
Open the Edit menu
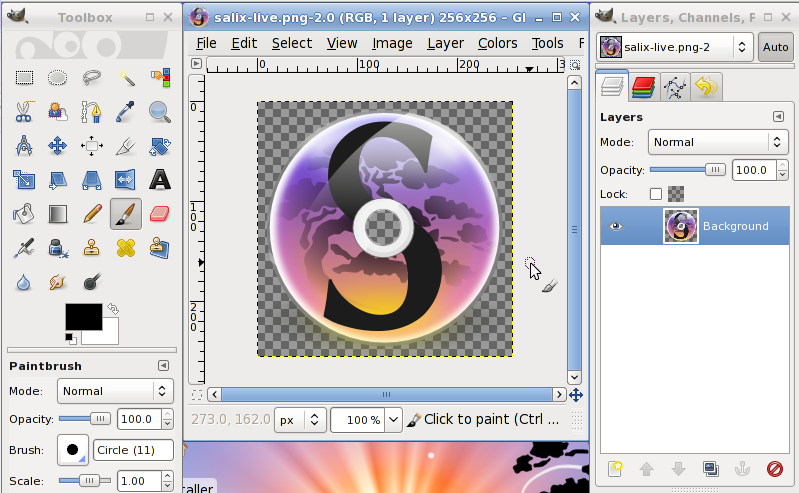pos(244,43)
